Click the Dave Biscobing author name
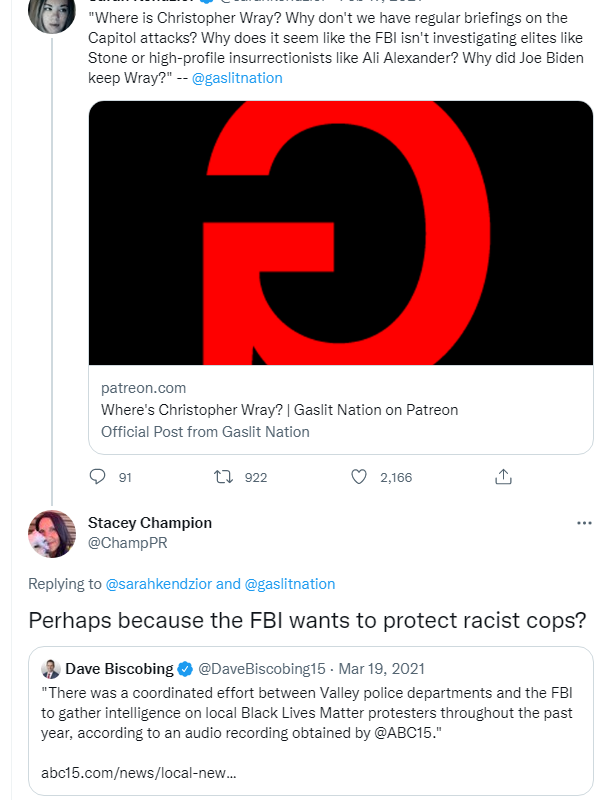 (x=119, y=669)
